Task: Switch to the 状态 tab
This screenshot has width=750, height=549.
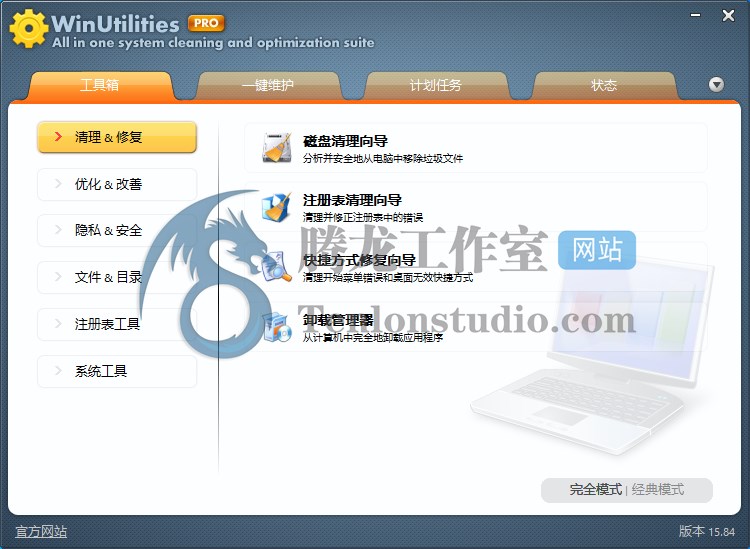Action: [x=604, y=86]
